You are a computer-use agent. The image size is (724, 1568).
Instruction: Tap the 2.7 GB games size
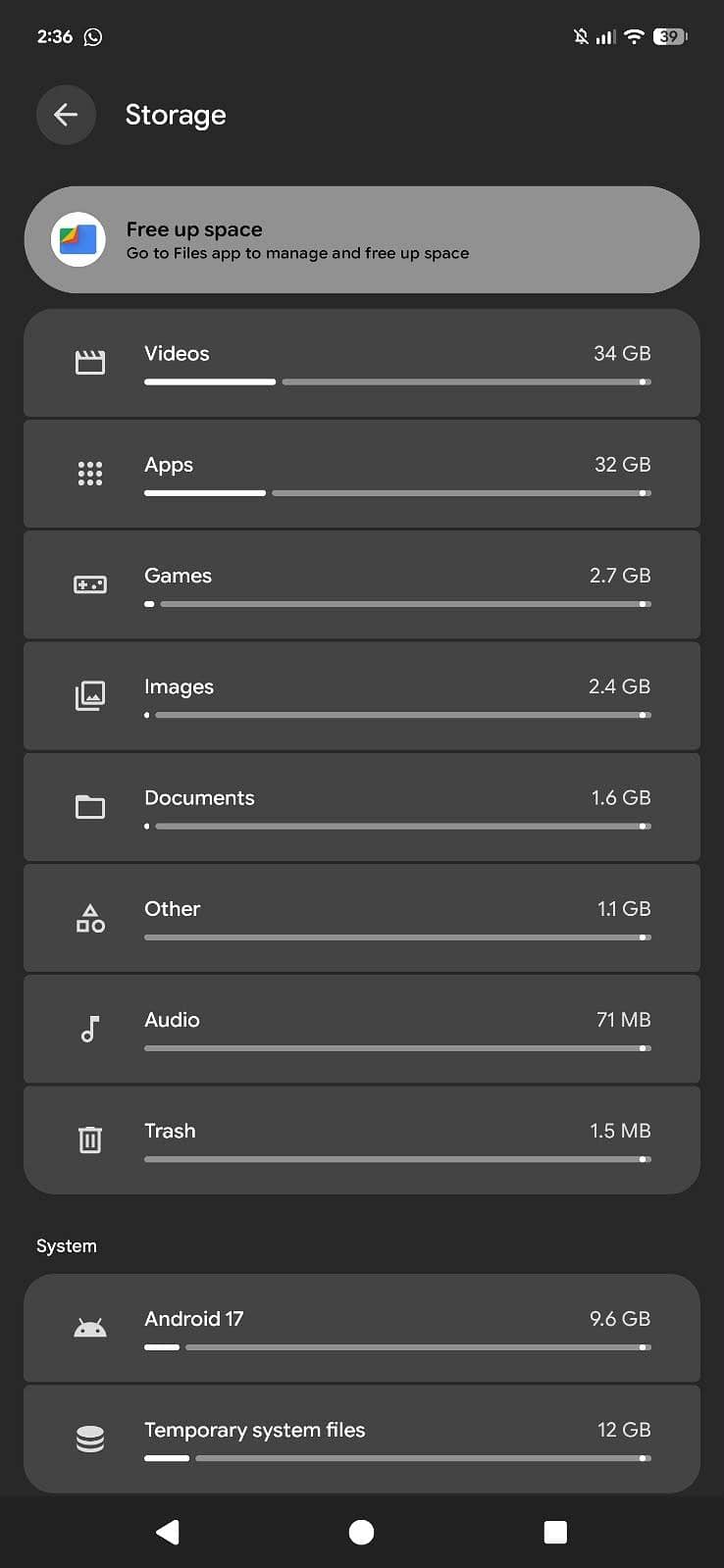click(x=620, y=576)
